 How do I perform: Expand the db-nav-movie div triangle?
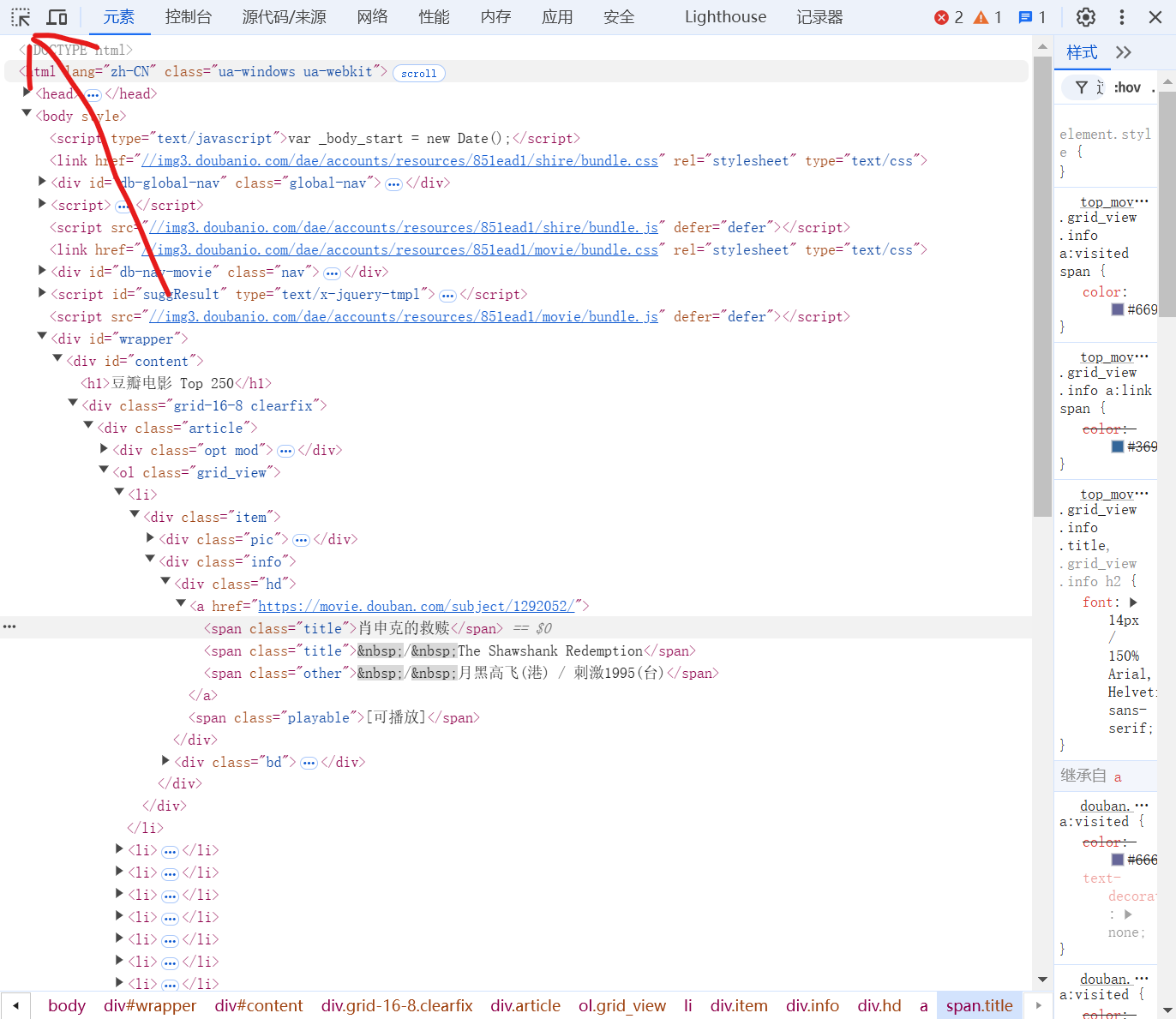point(42,271)
